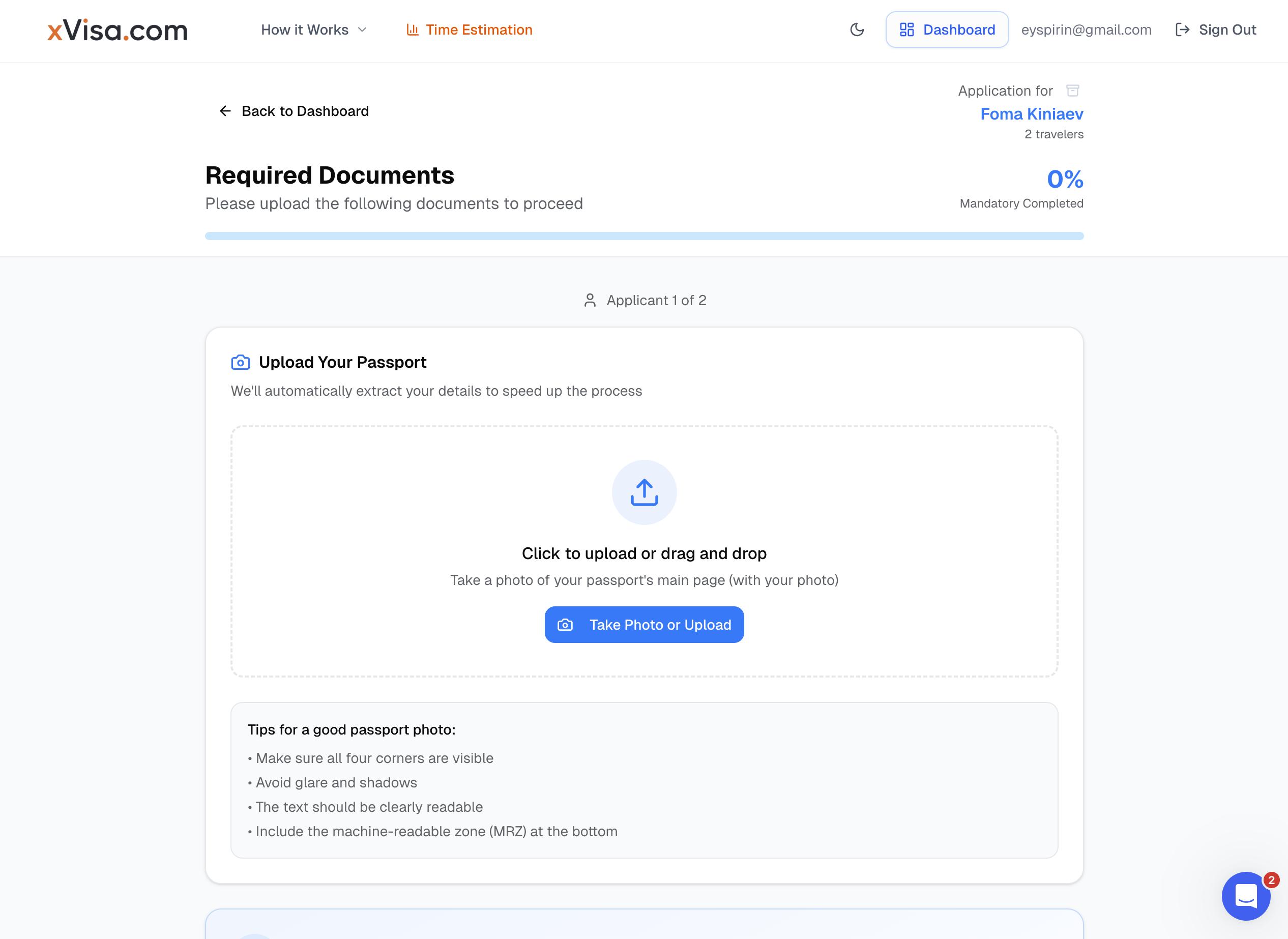Sign Out of the account

[1226, 30]
